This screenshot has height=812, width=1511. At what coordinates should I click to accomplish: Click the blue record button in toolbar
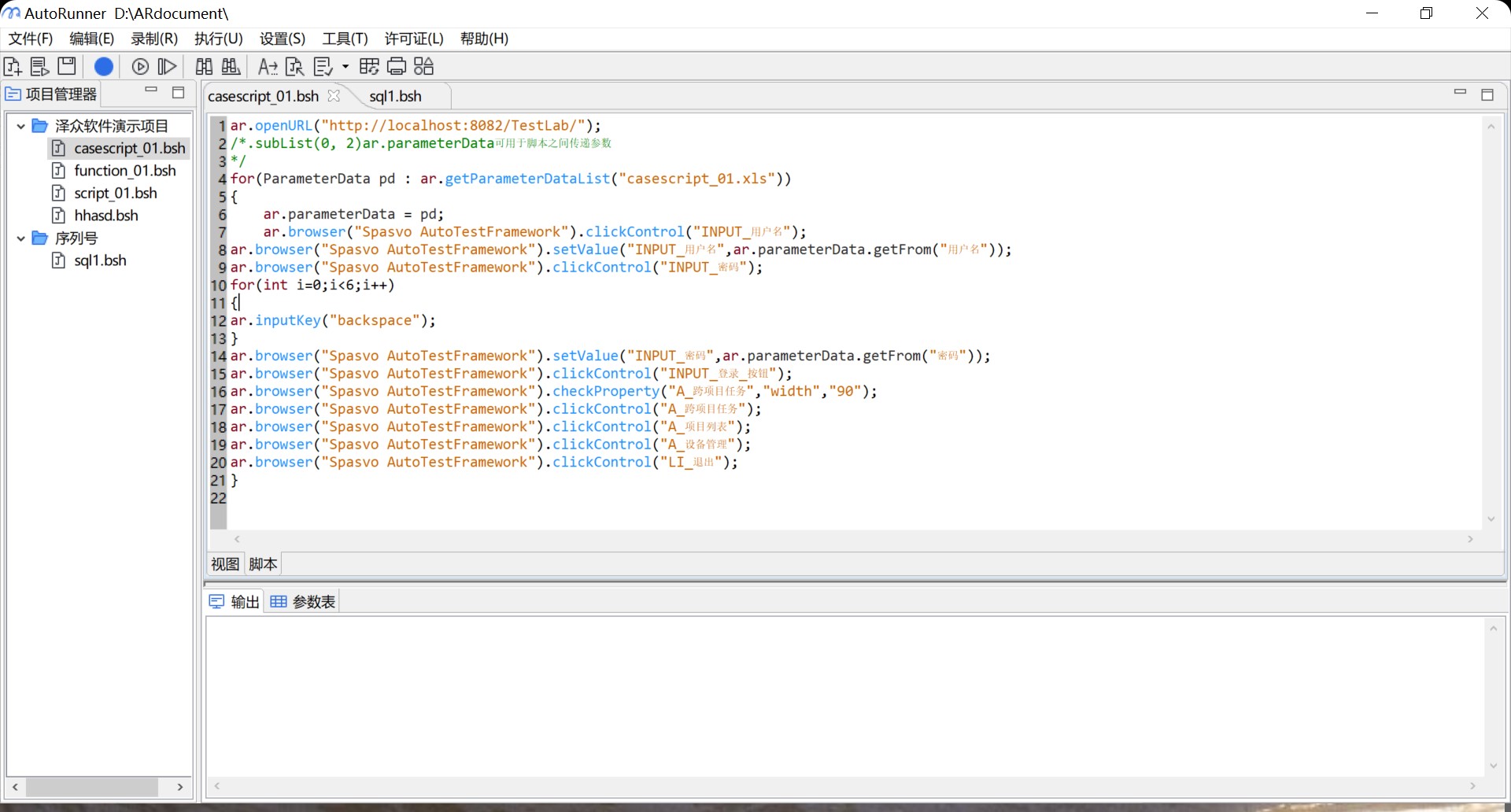coord(103,67)
